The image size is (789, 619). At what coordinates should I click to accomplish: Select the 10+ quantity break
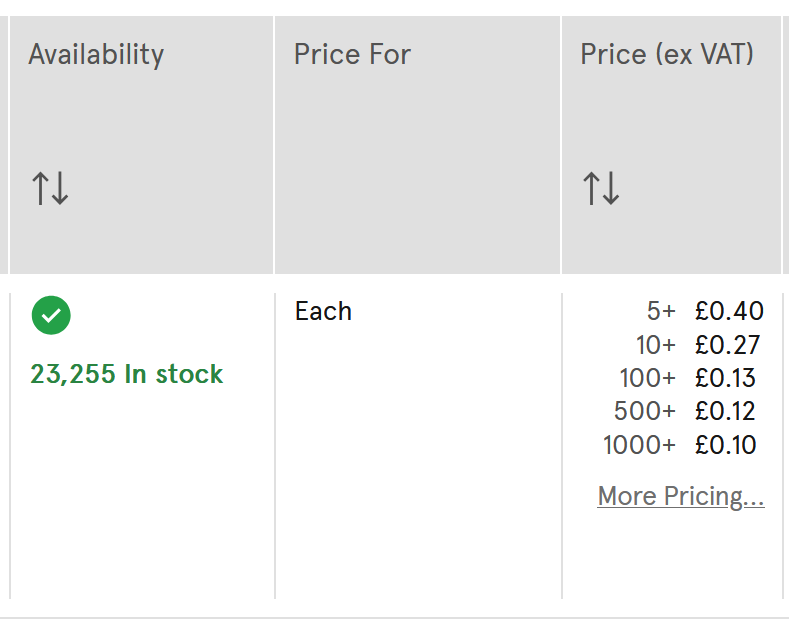point(656,345)
